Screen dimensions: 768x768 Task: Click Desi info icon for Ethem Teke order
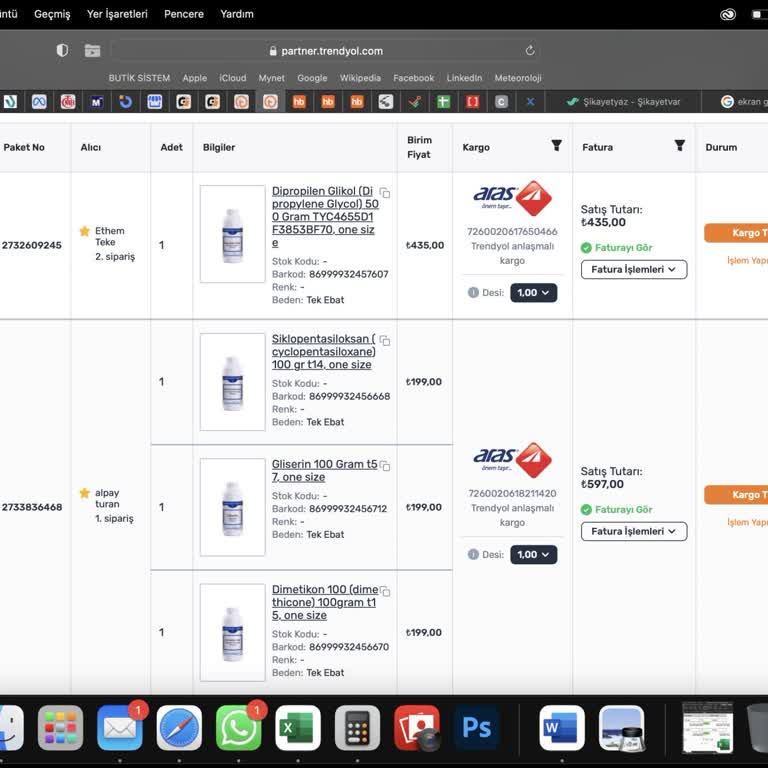pyautogui.click(x=473, y=292)
